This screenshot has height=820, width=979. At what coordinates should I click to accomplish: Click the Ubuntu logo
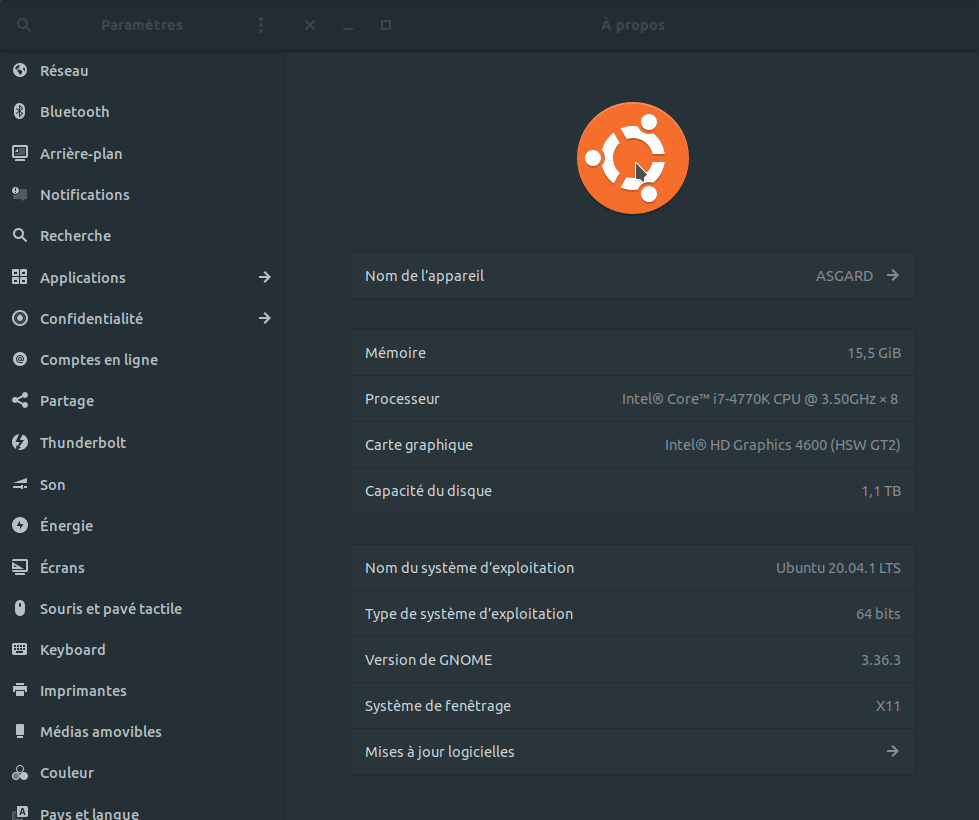click(632, 158)
